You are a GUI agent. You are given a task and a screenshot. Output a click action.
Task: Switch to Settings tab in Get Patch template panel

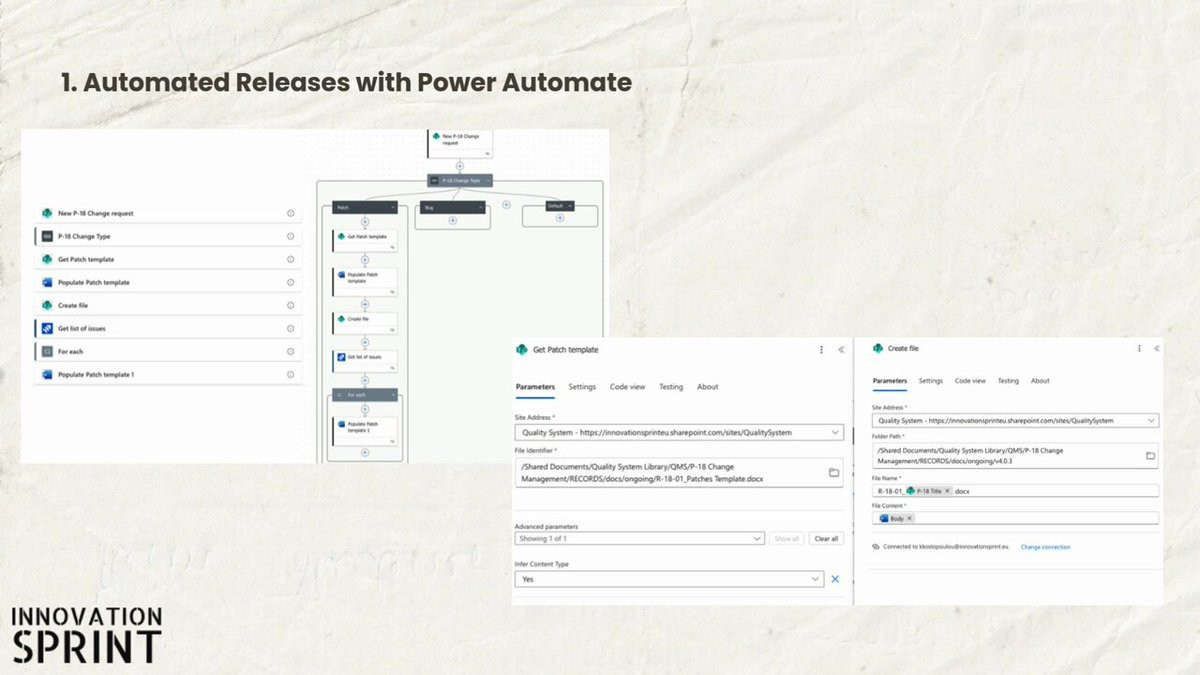click(582, 387)
